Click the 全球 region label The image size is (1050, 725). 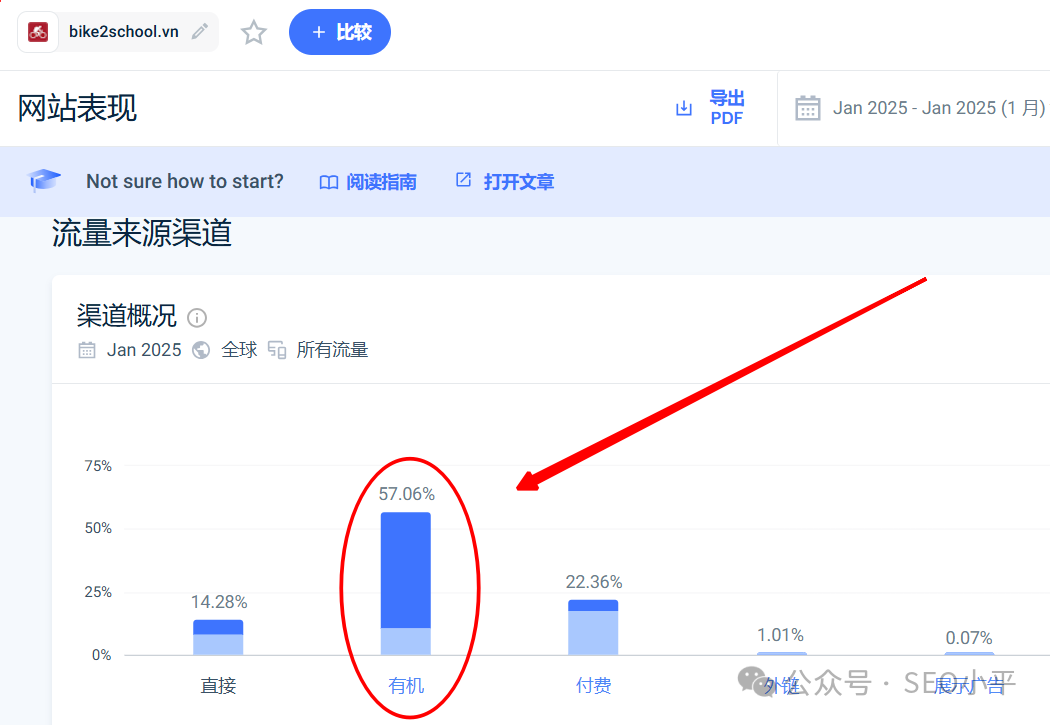coord(239,349)
